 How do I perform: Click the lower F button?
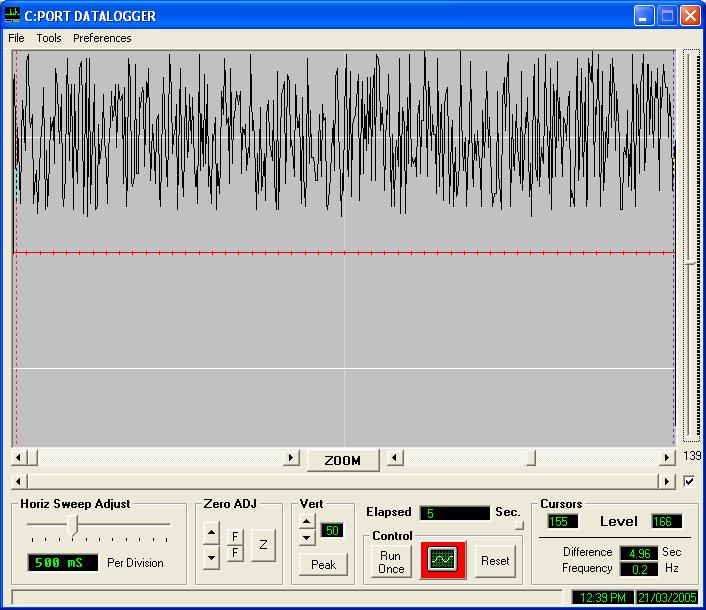pyautogui.click(x=235, y=553)
